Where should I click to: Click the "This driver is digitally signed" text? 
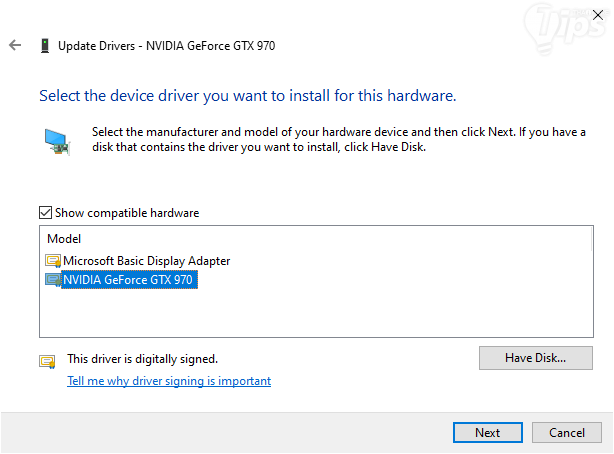pos(142,358)
